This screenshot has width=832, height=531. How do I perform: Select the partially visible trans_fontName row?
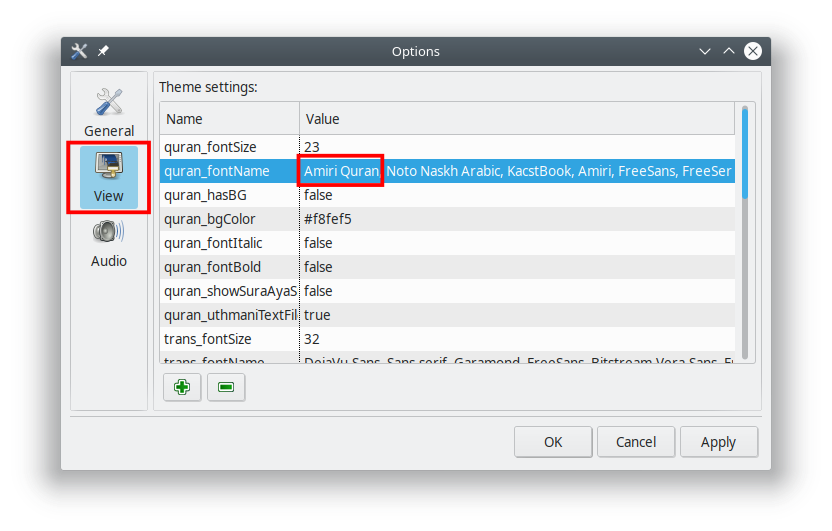pos(214,360)
